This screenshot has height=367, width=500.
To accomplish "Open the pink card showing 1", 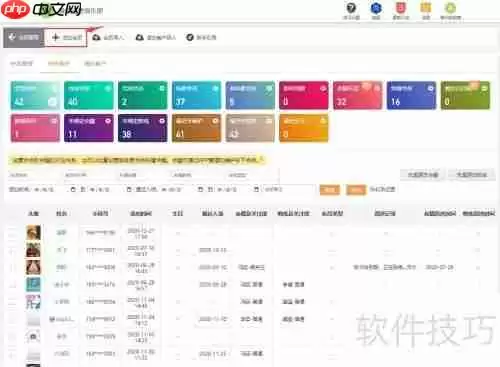I will [35, 128].
